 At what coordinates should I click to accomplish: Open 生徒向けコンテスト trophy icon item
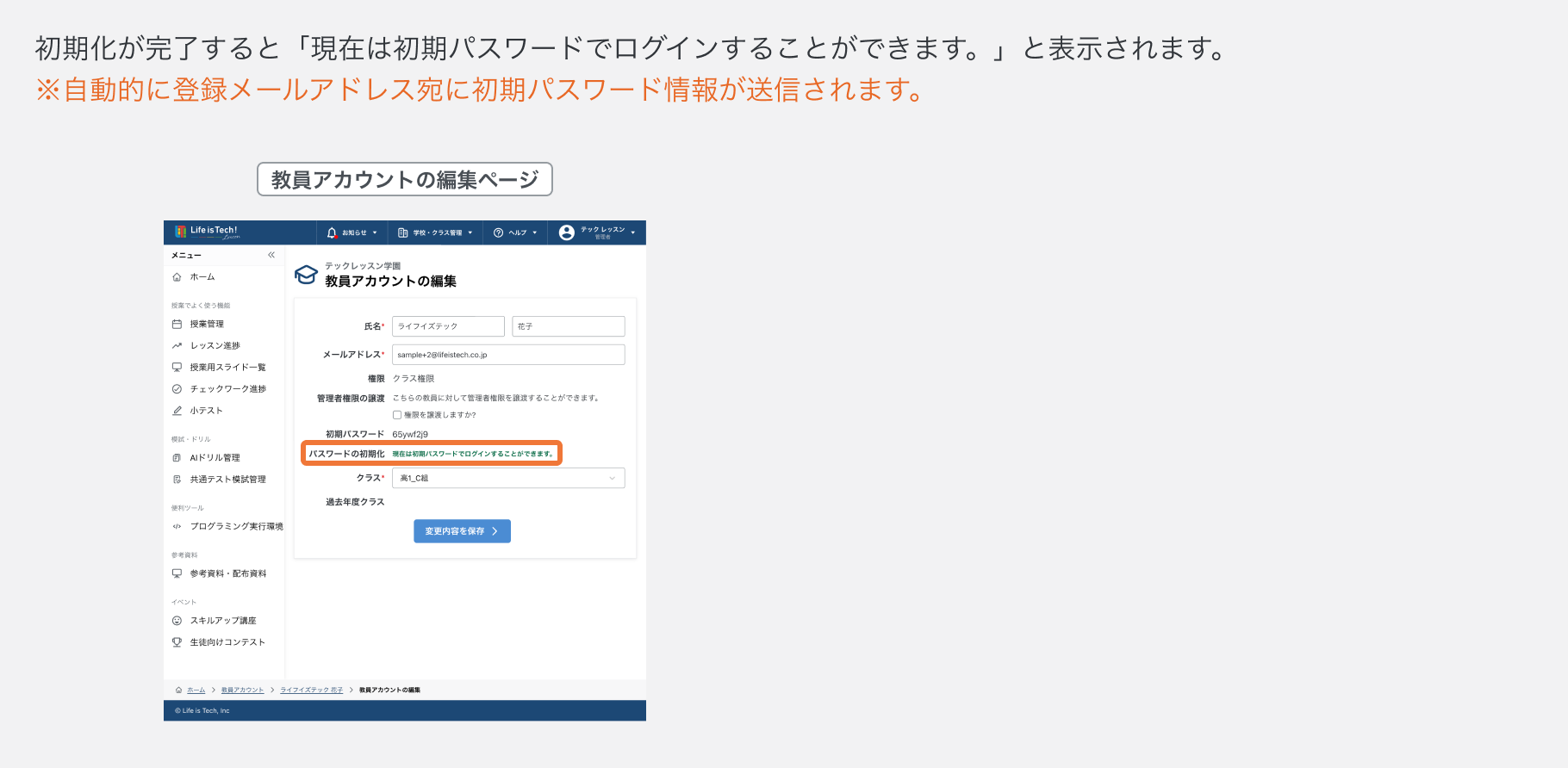[218, 642]
